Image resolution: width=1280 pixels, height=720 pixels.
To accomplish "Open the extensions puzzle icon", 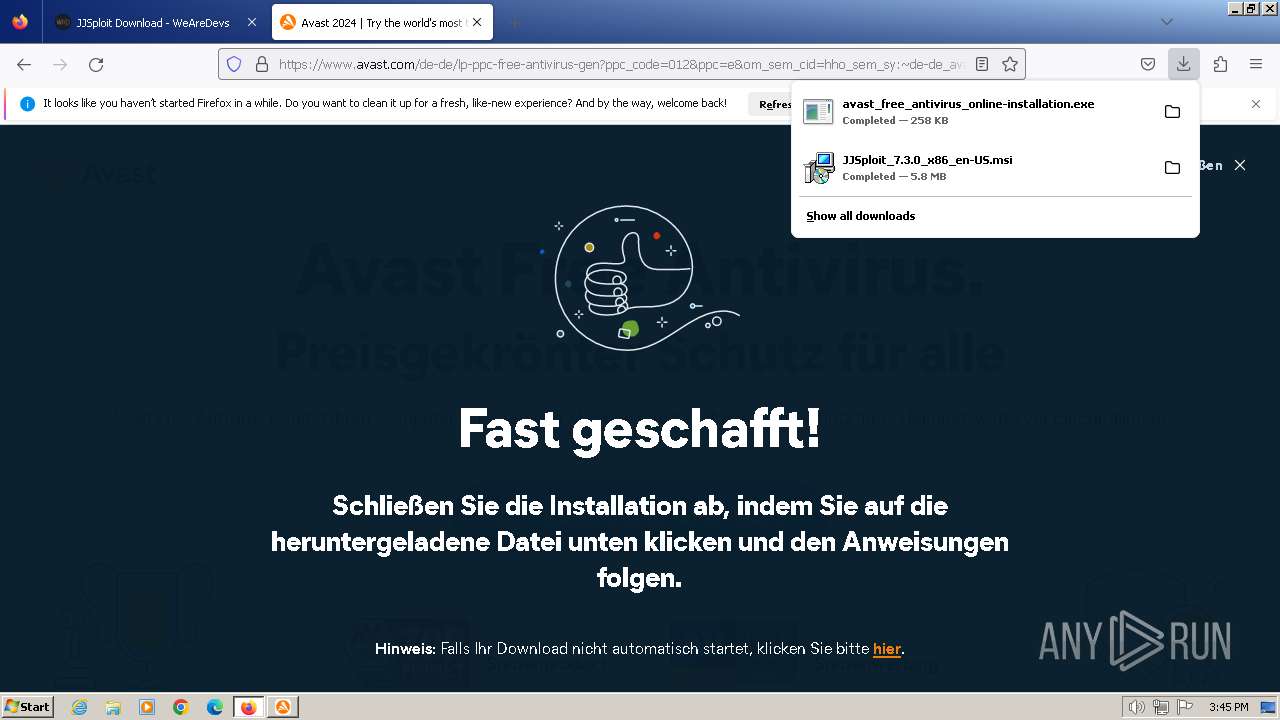I will point(1220,64).
